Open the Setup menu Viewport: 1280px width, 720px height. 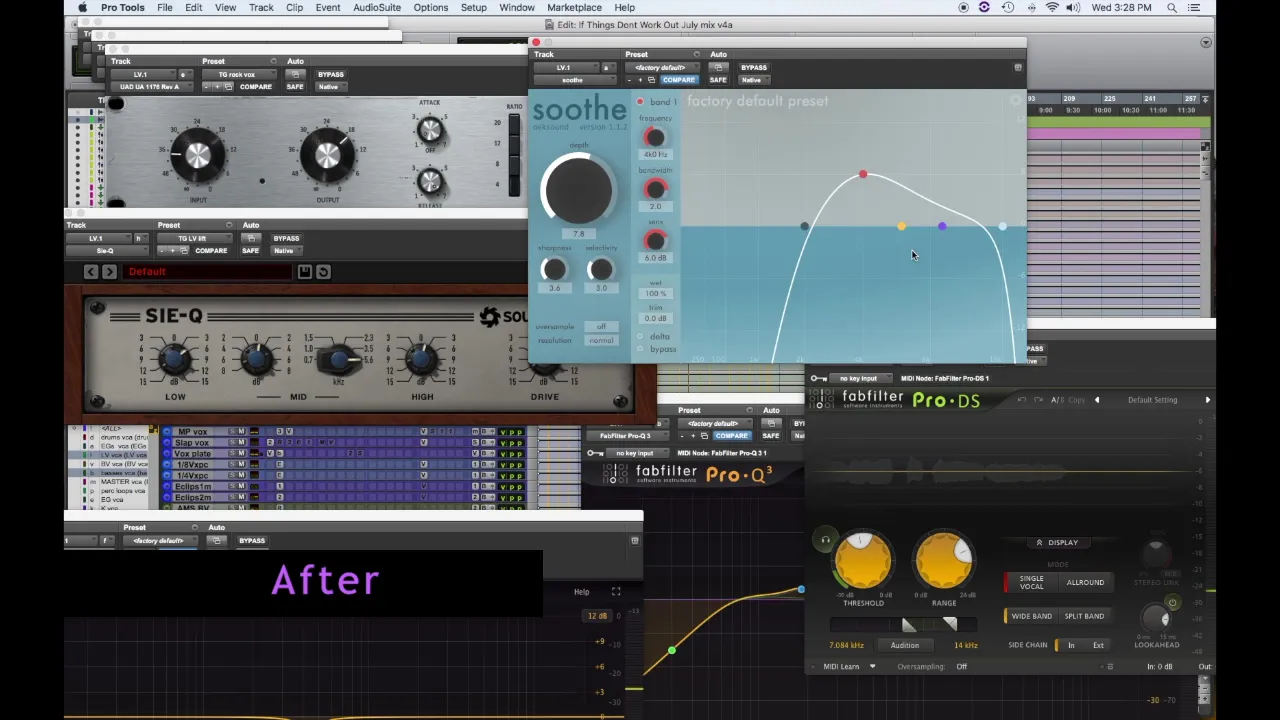pos(474,7)
